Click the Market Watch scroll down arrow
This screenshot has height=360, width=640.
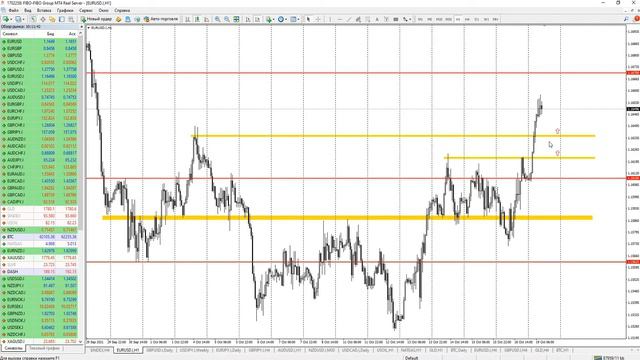point(80,341)
